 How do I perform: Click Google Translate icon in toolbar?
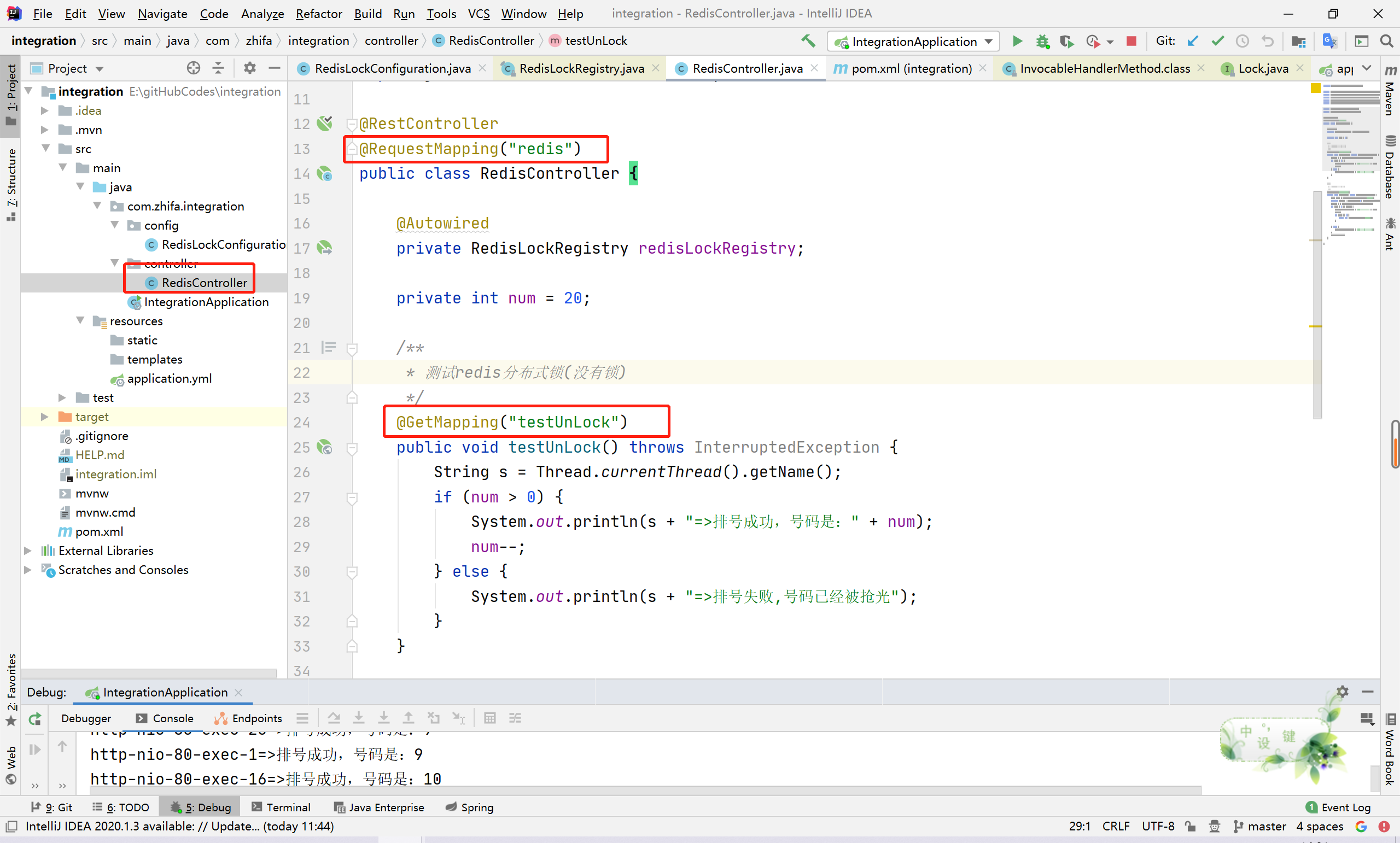[x=1329, y=41]
